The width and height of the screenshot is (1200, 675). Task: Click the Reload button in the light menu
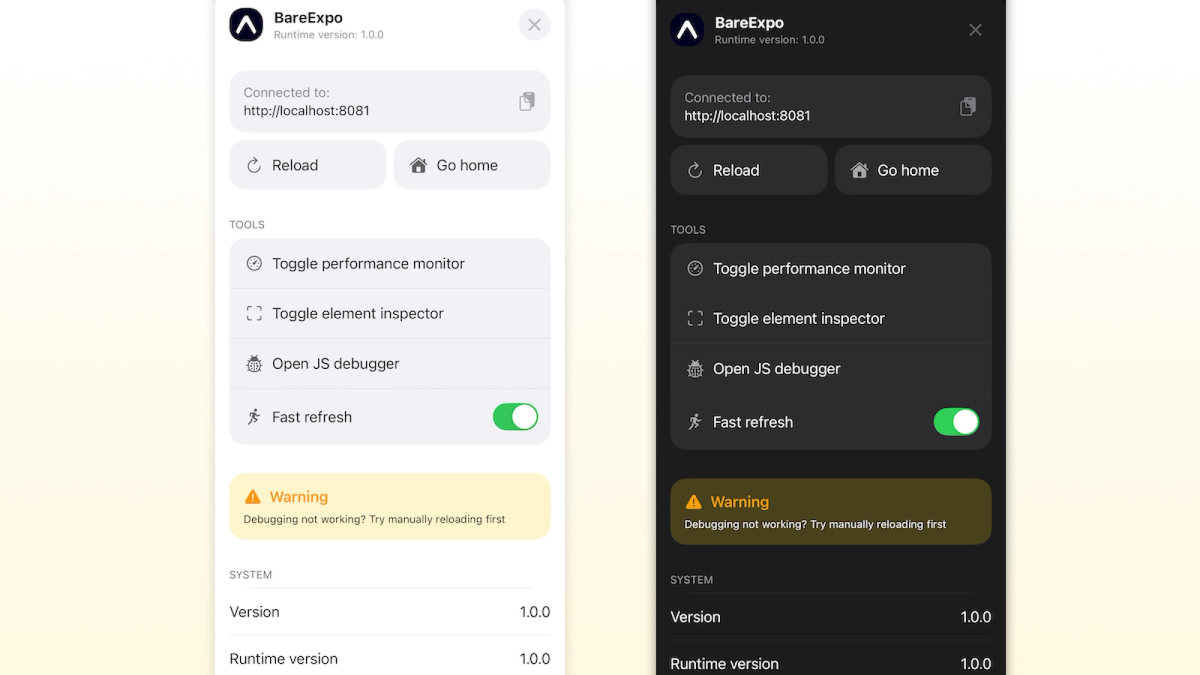coord(307,164)
